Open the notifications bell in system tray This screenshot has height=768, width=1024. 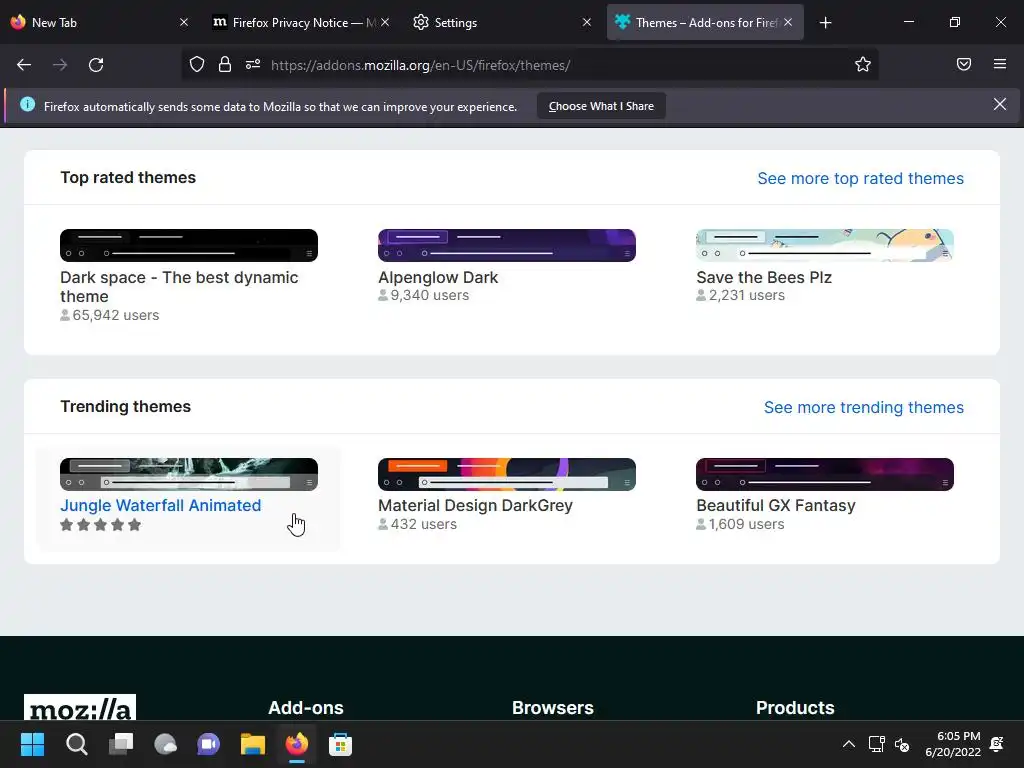click(x=997, y=744)
